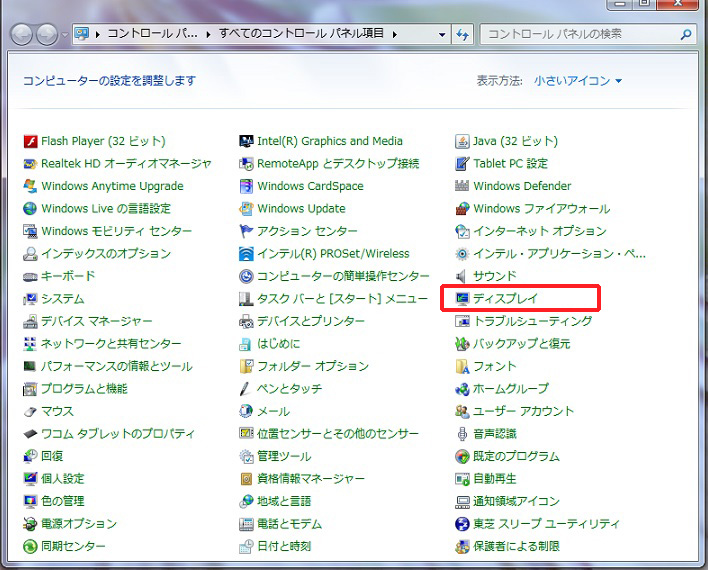Click the control panel icon in address bar
Image resolution: width=708 pixels, height=570 pixels.
(x=82, y=34)
